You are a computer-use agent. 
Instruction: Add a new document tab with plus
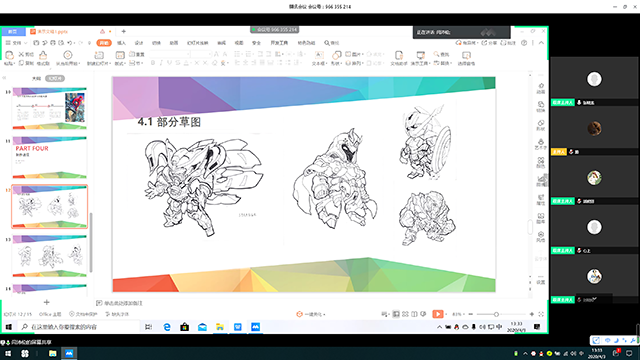[x=124, y=31]
